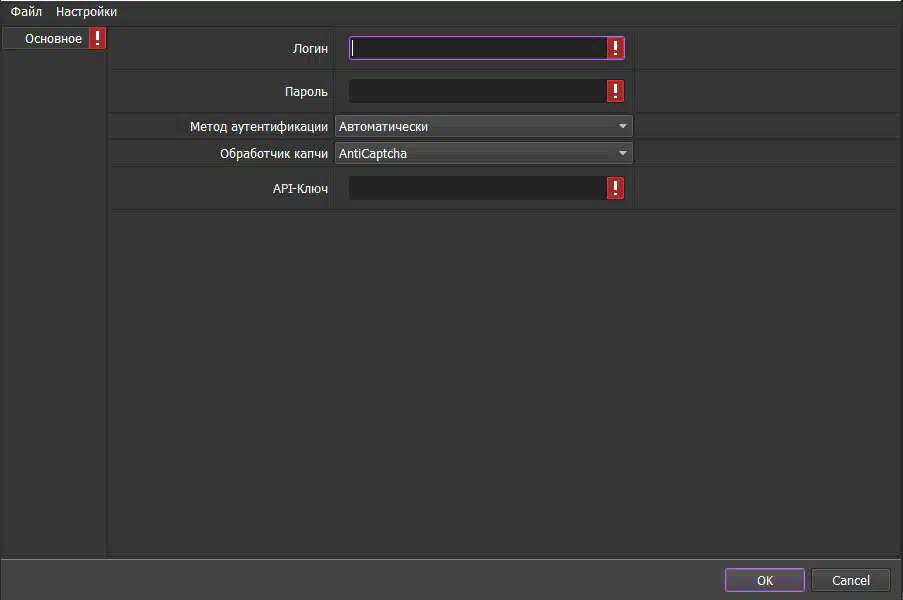This screenshot has width=903, height=600.
Task: Focus the Логин text field
Action: click(x=477, y=48)
